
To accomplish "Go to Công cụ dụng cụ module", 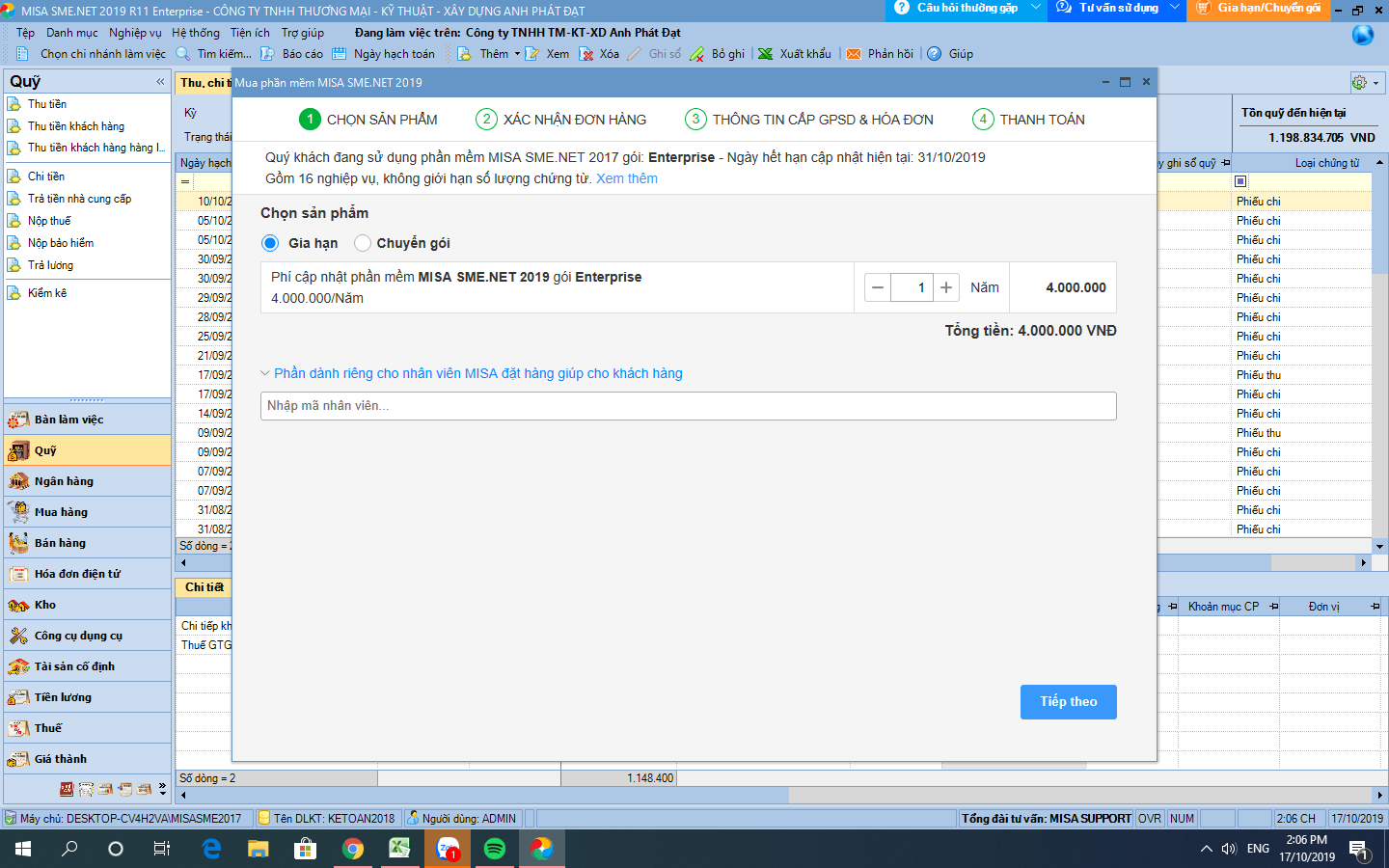I will pyautogui.click(x=88, y=636).
